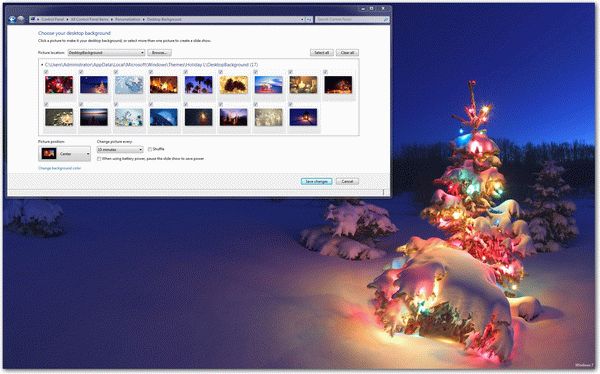Click the Save changes button
This screenshot has height=374, width=600.
316,181
